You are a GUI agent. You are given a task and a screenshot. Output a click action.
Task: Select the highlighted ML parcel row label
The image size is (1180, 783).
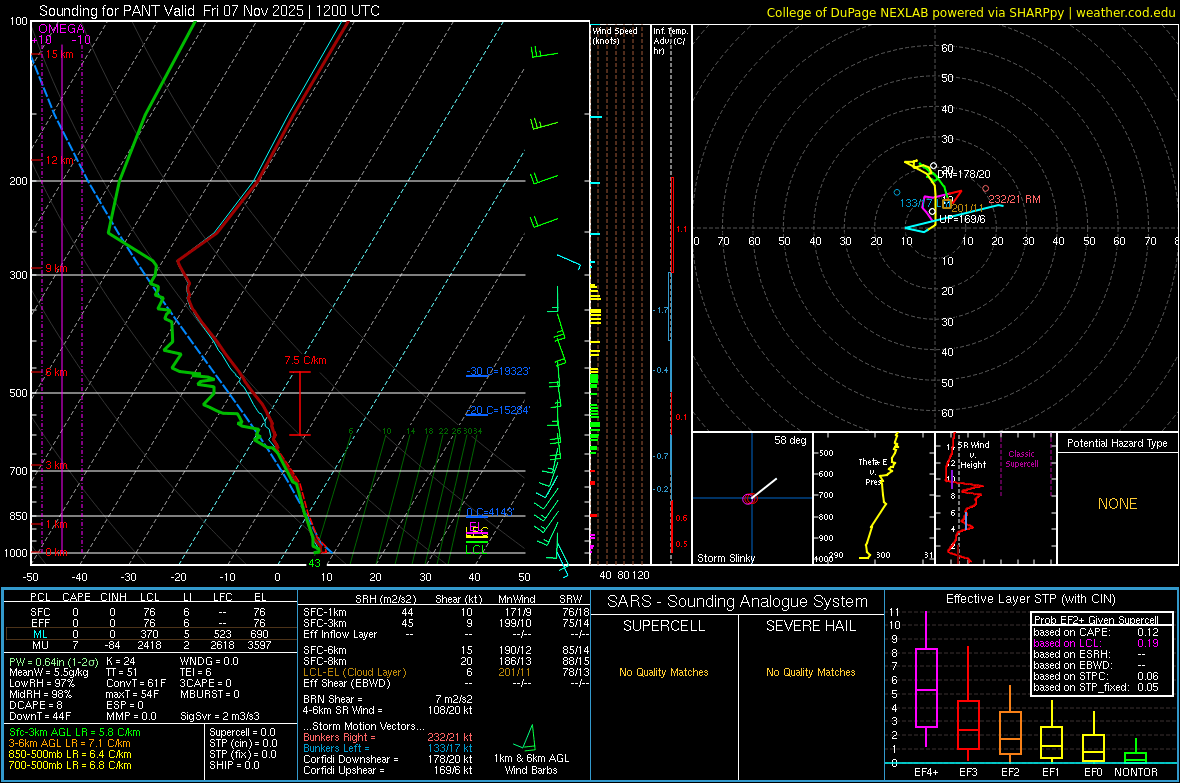point(40,635)
